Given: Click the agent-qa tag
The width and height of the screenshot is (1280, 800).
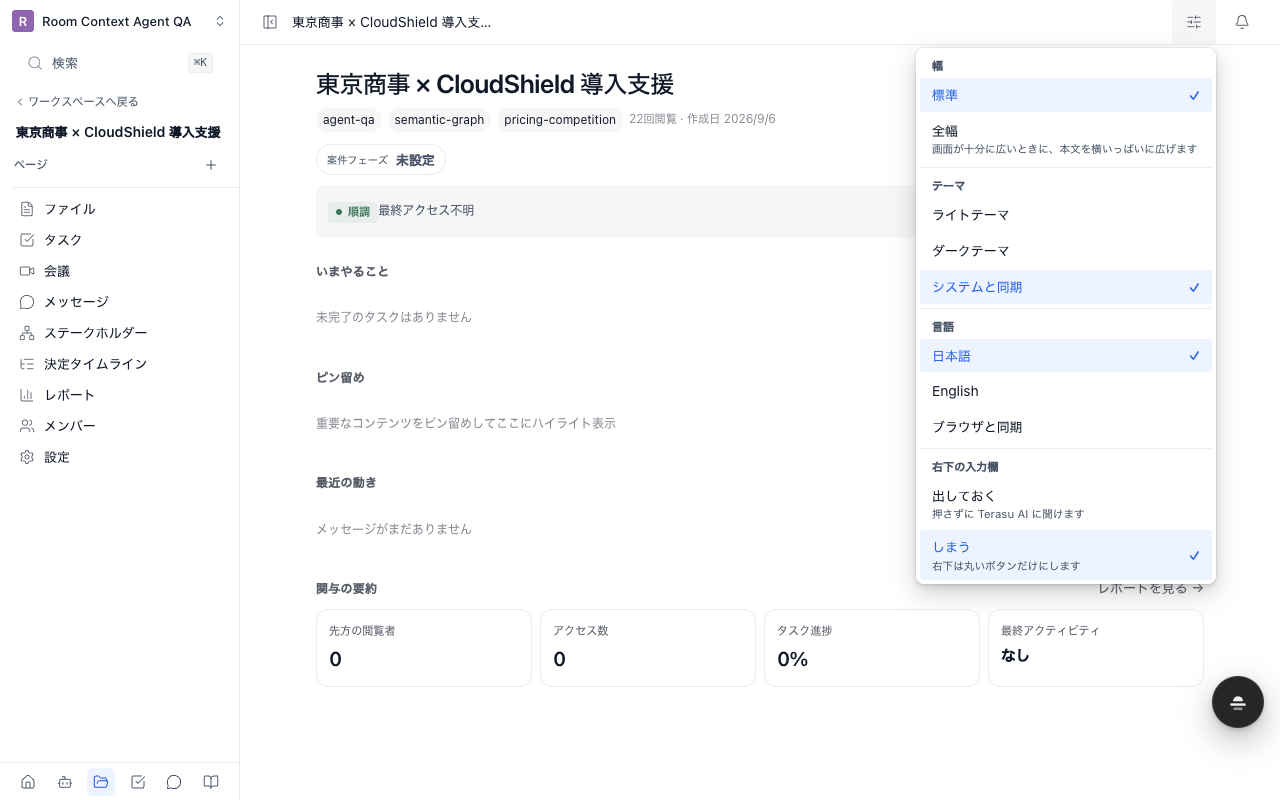Looking at the screenshot, I should pyautogui.click(x=349, y=120).
